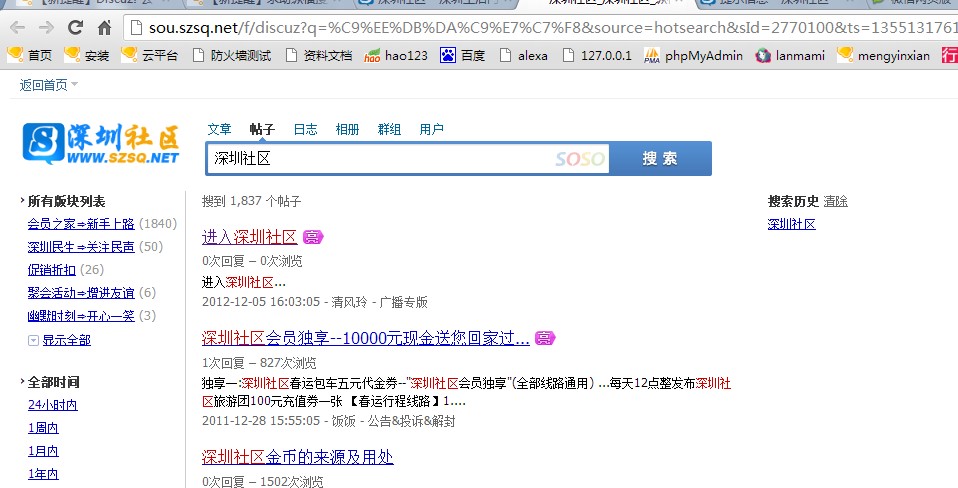
Task: Open the 深圳社区会员独享 10000元现金 result
Action: (365, 338)
